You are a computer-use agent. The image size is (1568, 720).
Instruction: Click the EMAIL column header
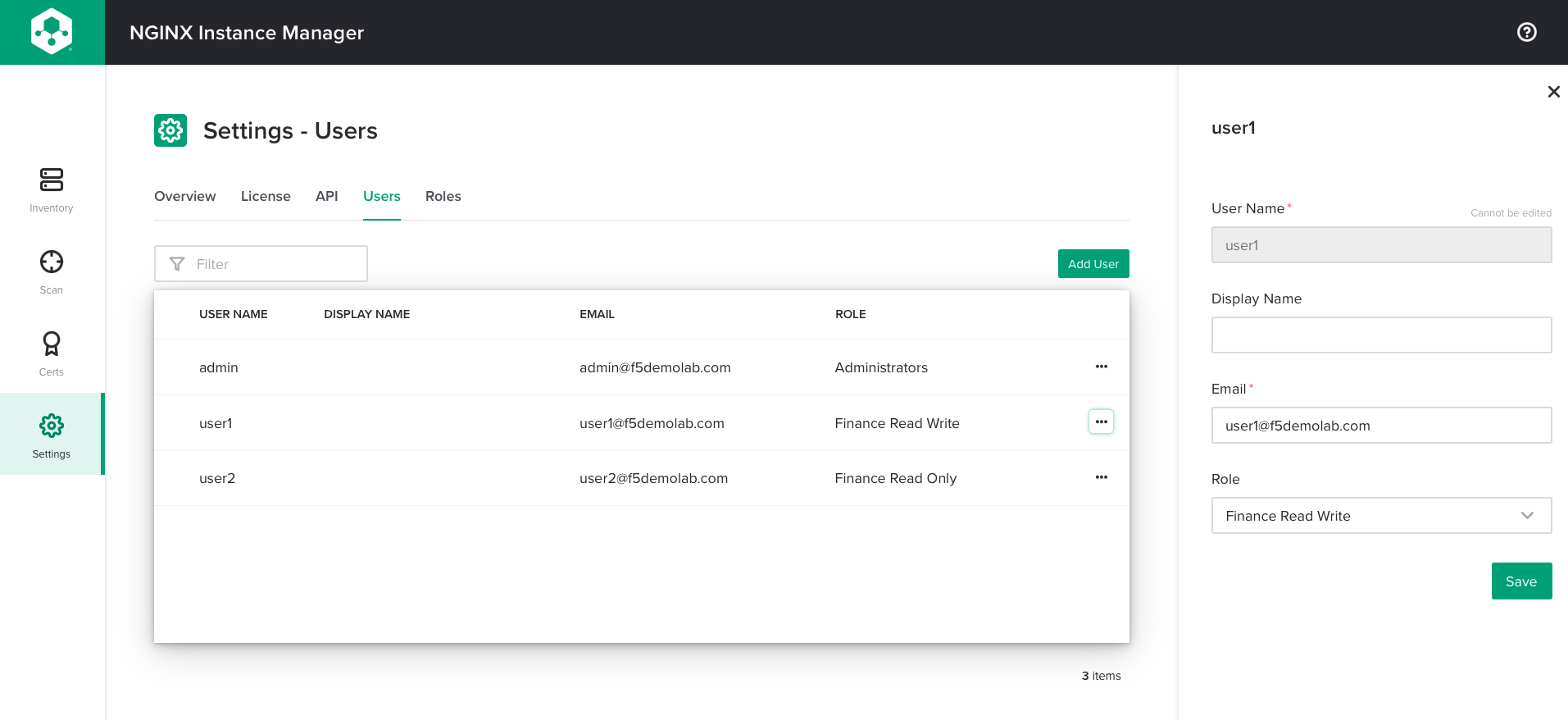click(597, 314)
